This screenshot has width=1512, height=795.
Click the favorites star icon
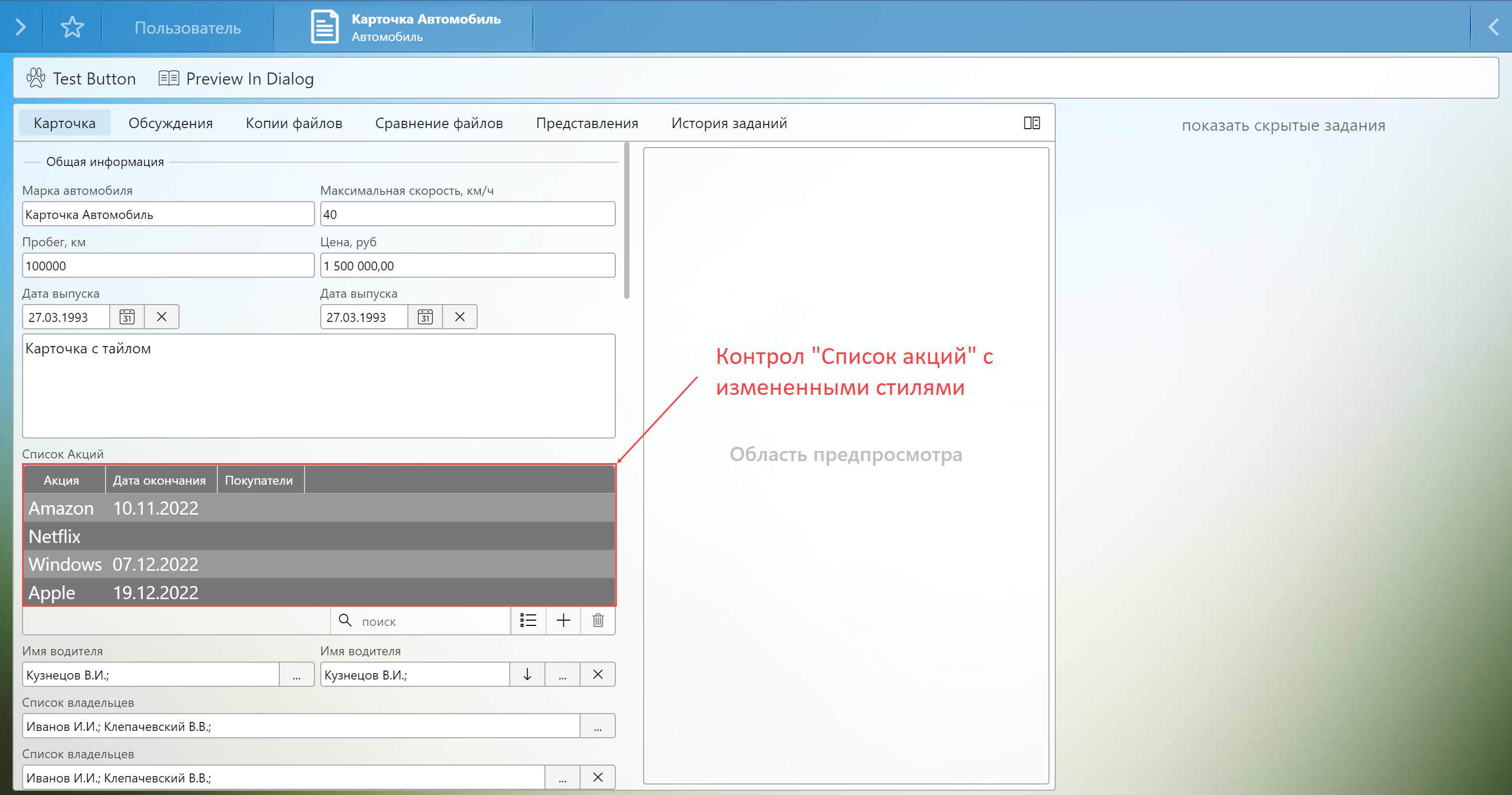72,27
